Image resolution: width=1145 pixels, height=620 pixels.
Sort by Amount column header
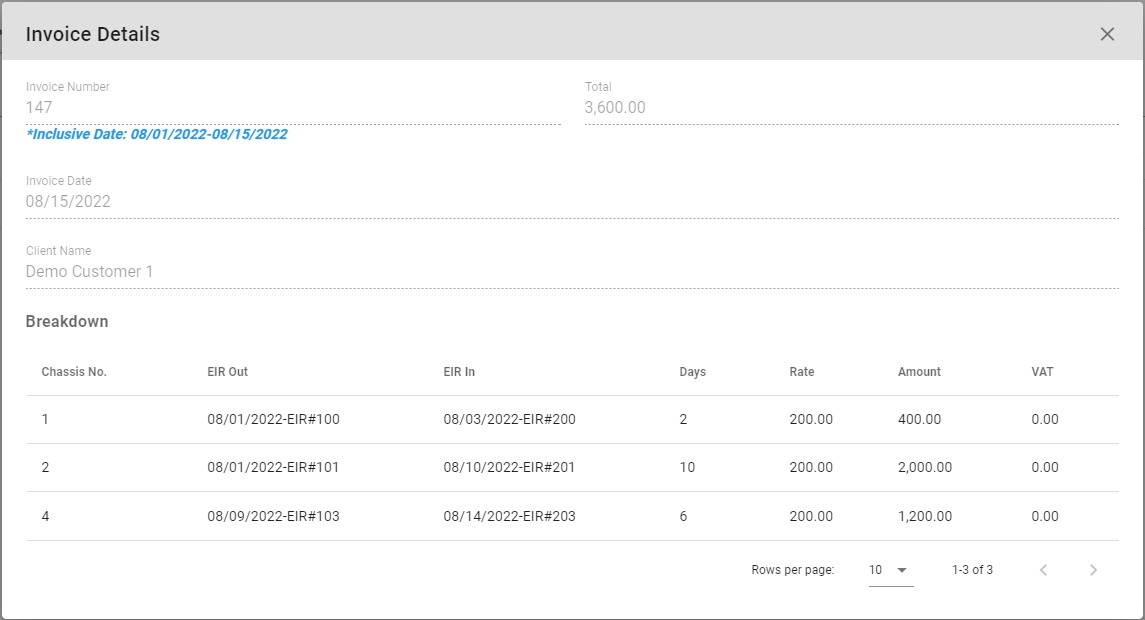click(919, 372)
